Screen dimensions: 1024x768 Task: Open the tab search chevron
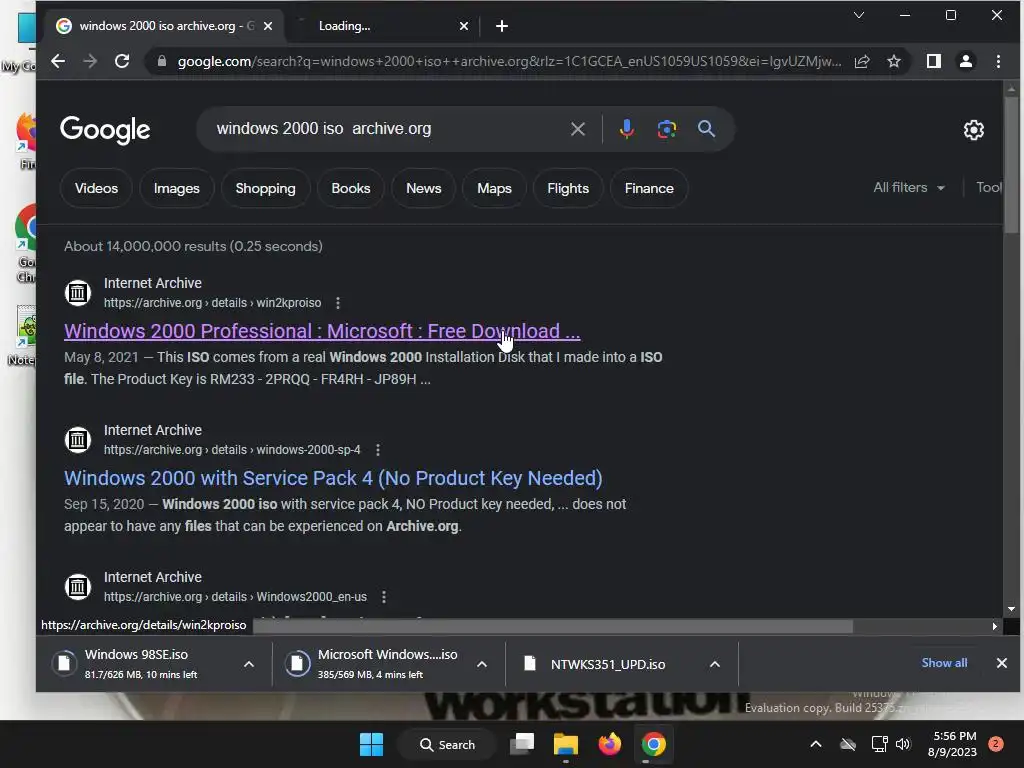coord(859,15)
